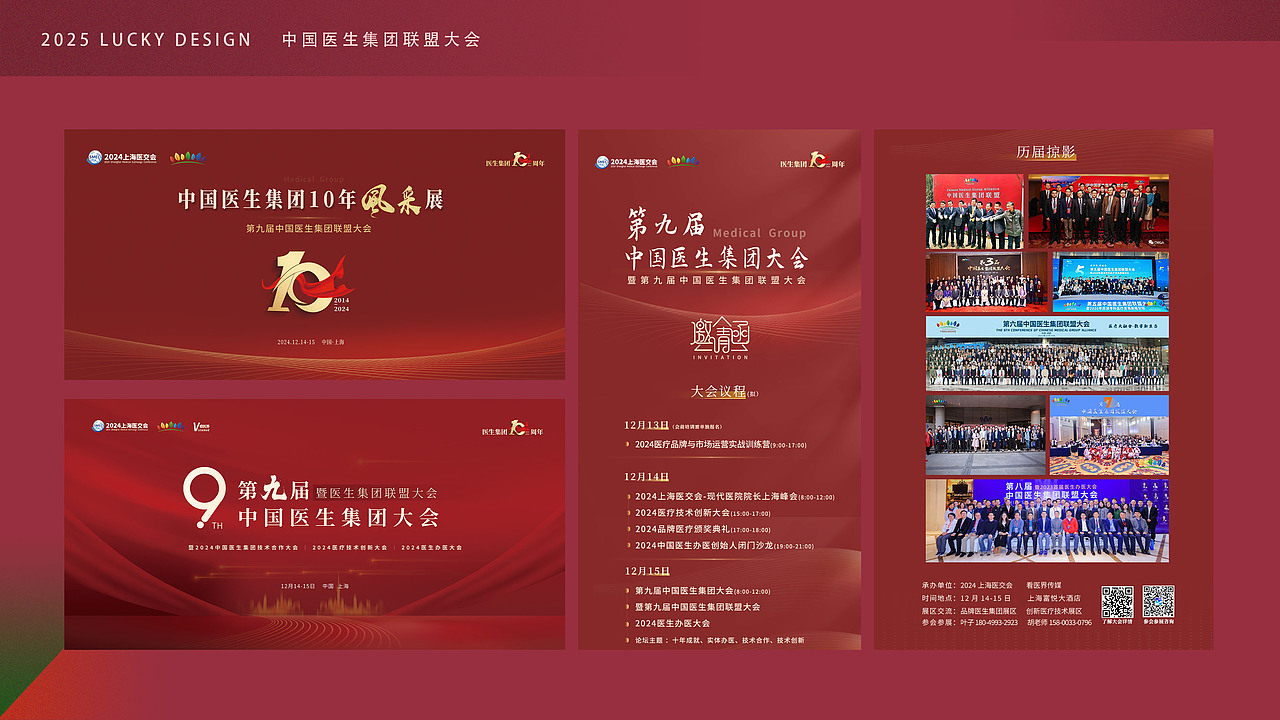Viewport: 1280px width, 720px height.
Task: Click the 2024上海医交会 logo on the invitation poster
Action: [x=627, y=161]
